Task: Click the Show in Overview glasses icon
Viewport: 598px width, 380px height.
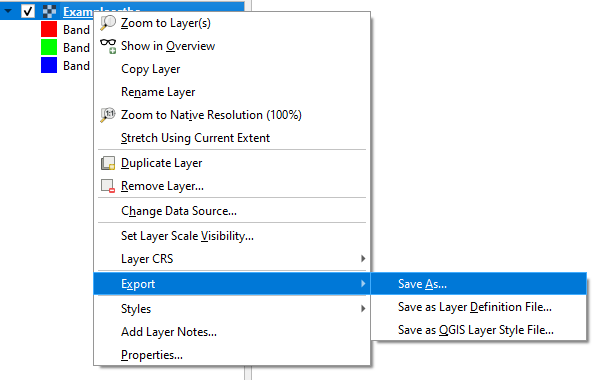Action: pos(108,46)
